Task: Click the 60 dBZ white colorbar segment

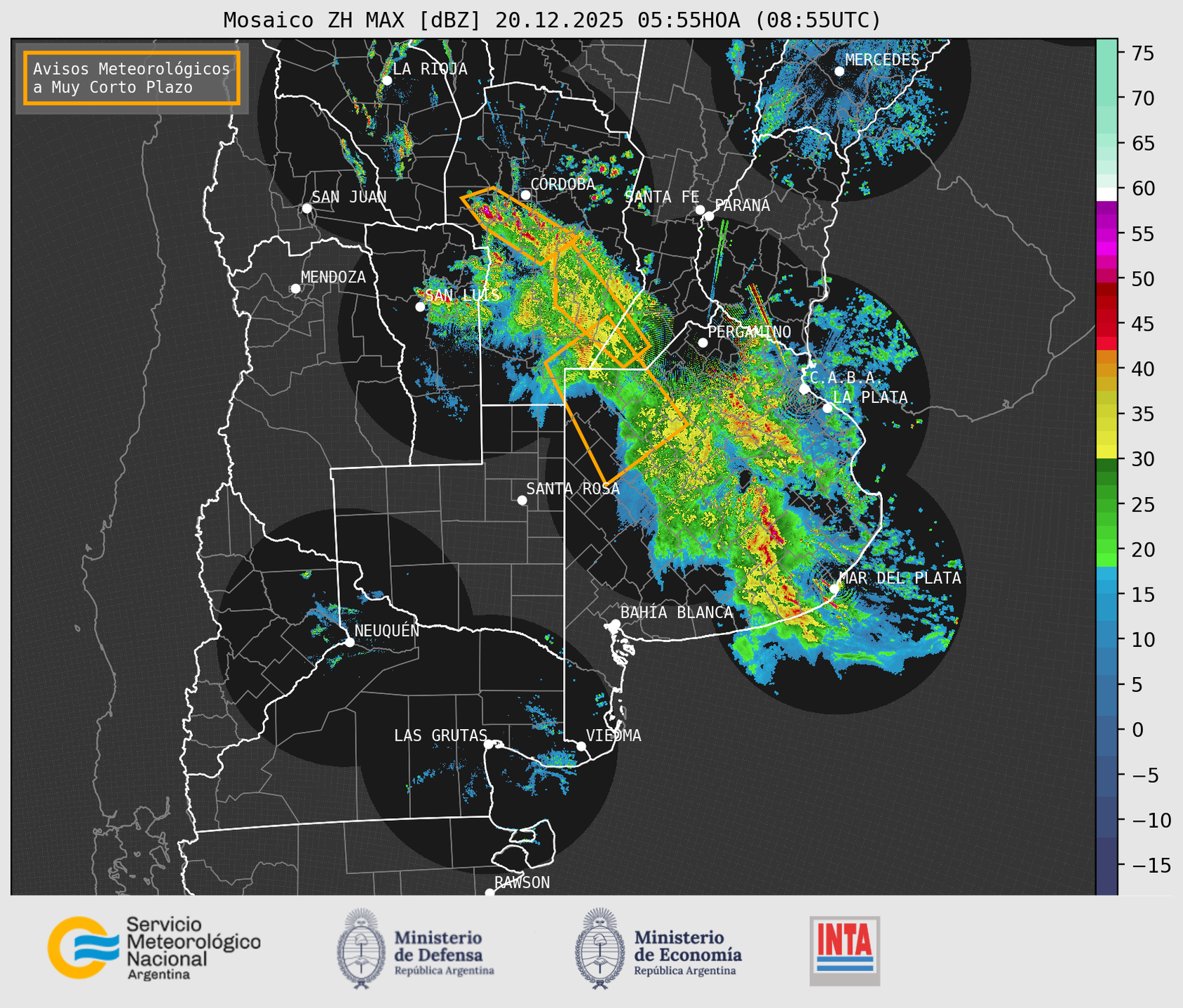Action: pyautogui.click(x=1107, y=193)
